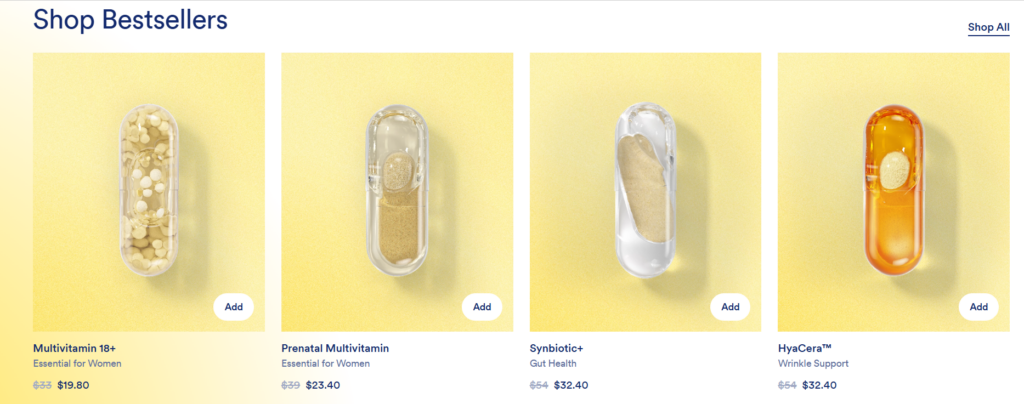The width and height of the screenshot is (1024, 404).
Task: Click the $19.80 sale price
Action: click(x=74, y=385)
